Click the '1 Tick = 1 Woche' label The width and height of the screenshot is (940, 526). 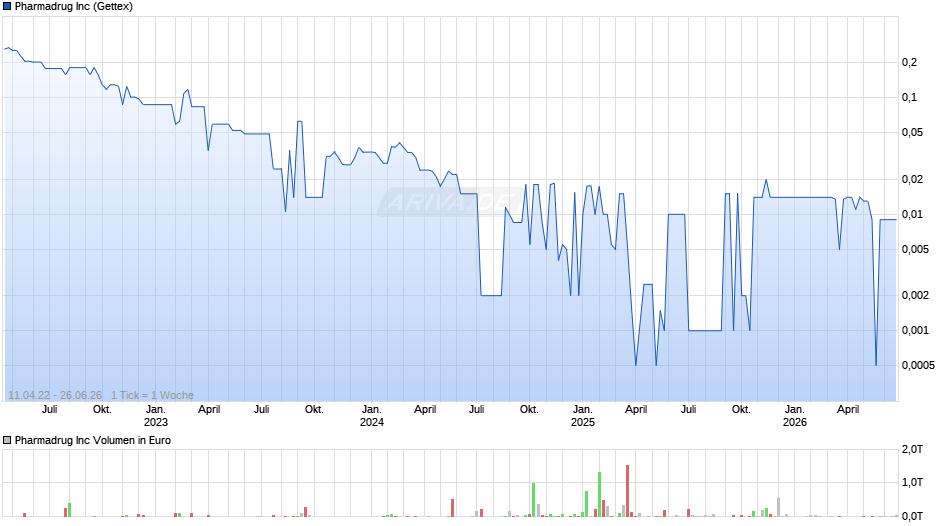[152, 395]
